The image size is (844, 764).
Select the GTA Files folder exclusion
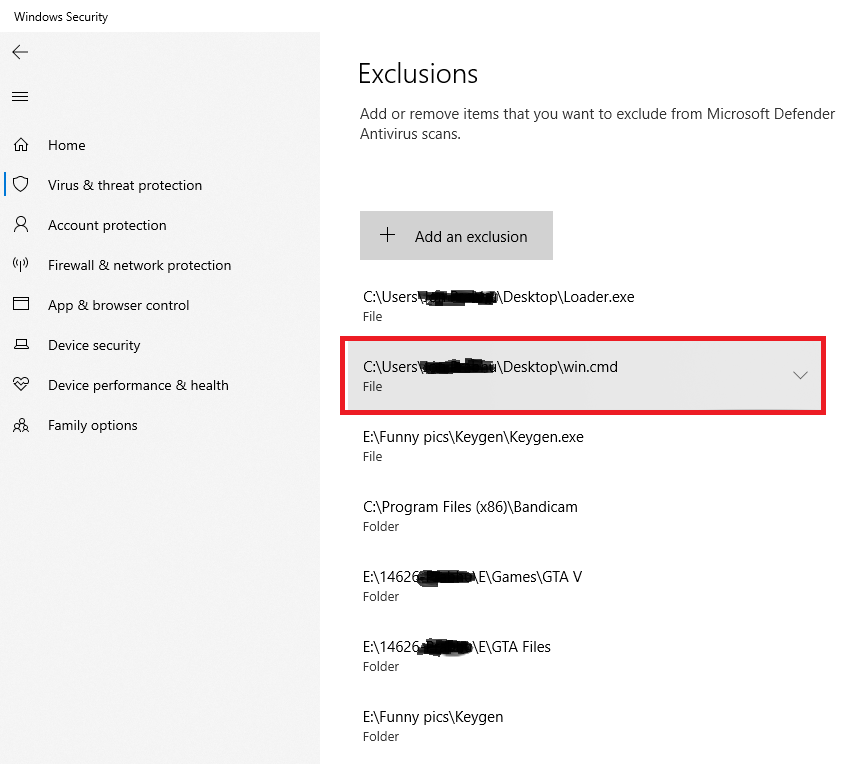583,655
